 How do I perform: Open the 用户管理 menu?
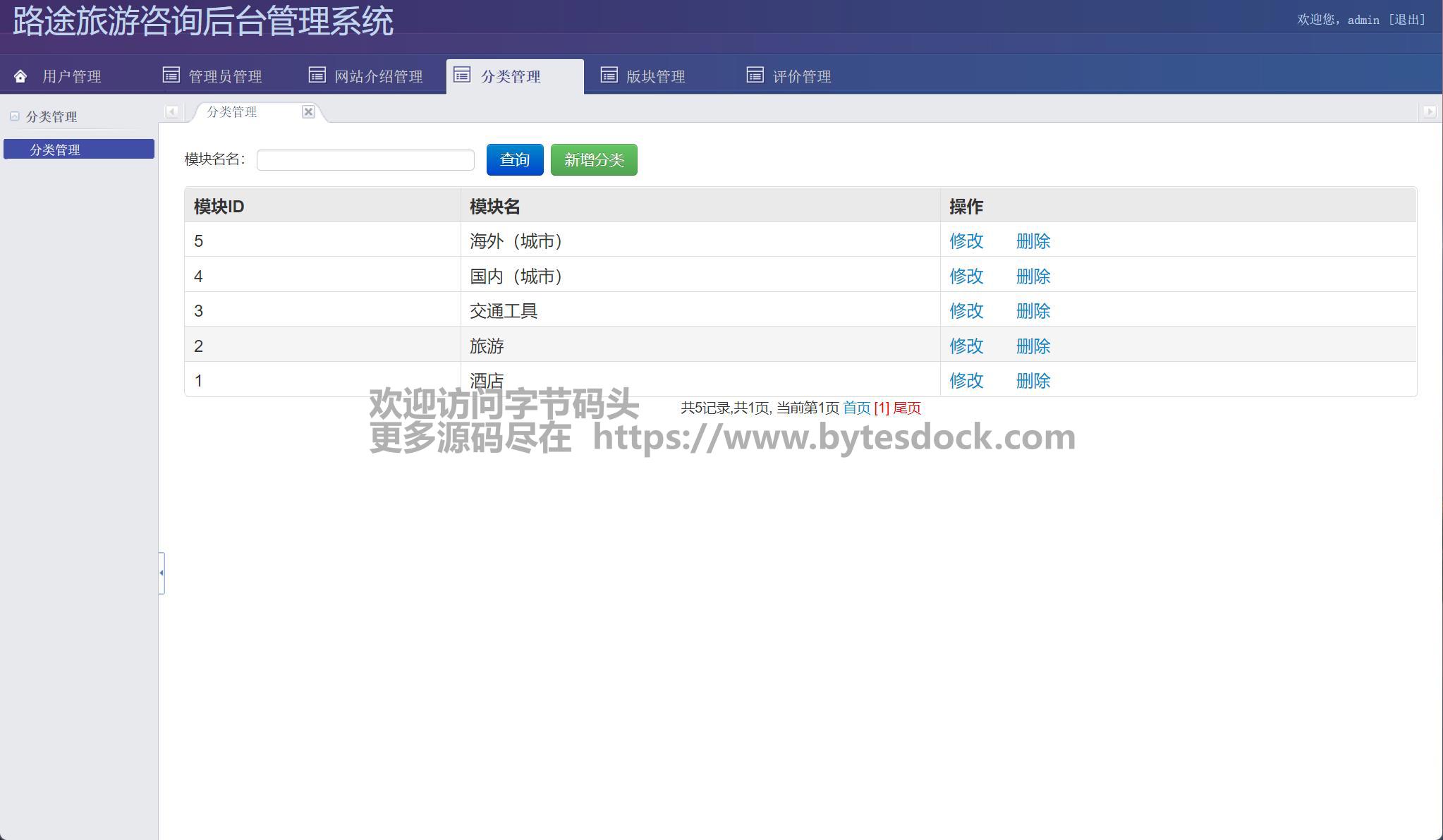click(x=71, y=76)
